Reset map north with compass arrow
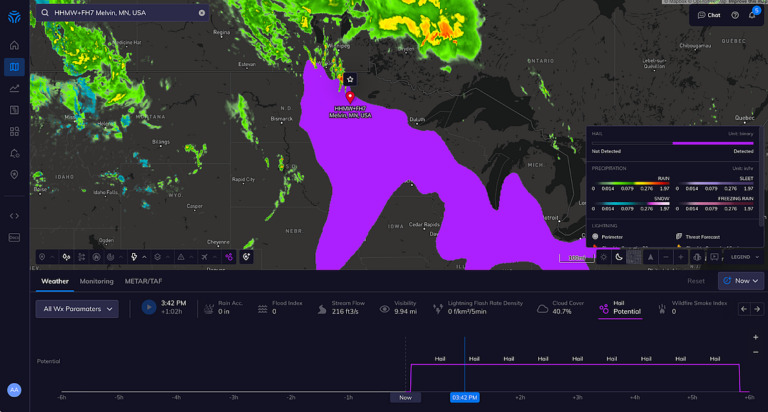Screen dimensions: 768x412 pyautogui.click(x=650, y=257)
